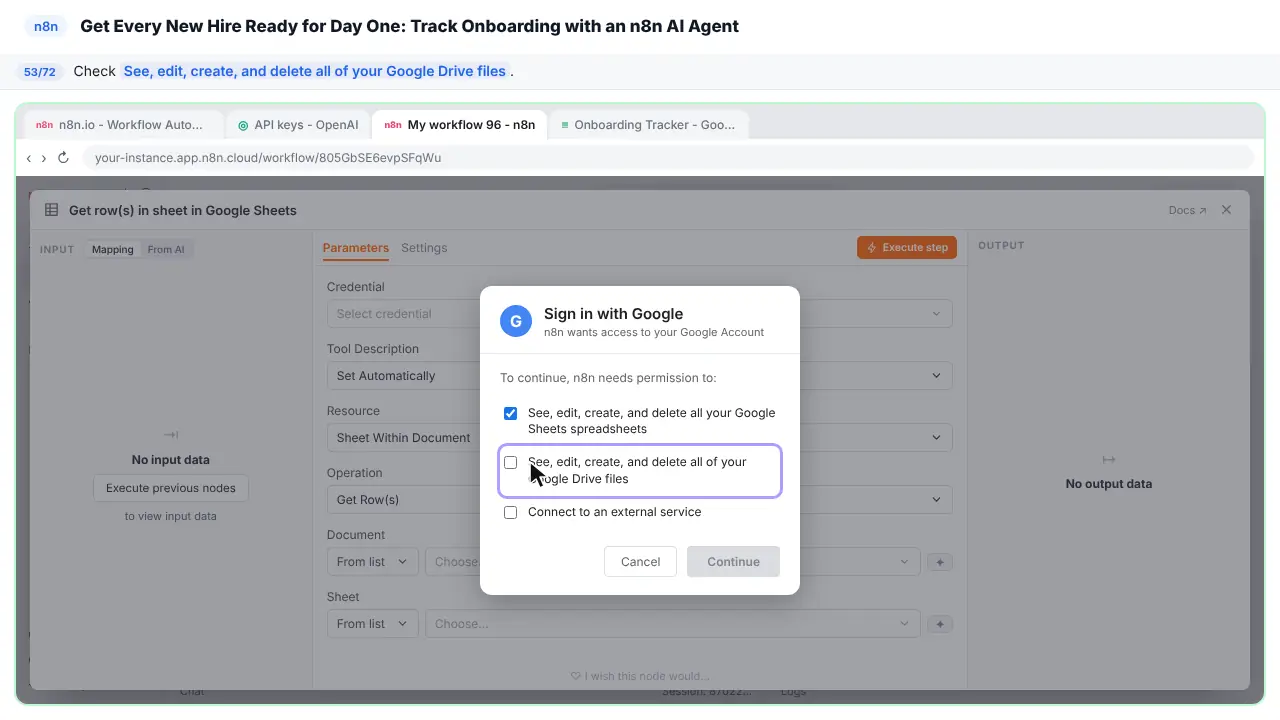Click Cancel in Google sign-in dialog
Screen dimensions: 1280x720
tap(640, 561)
